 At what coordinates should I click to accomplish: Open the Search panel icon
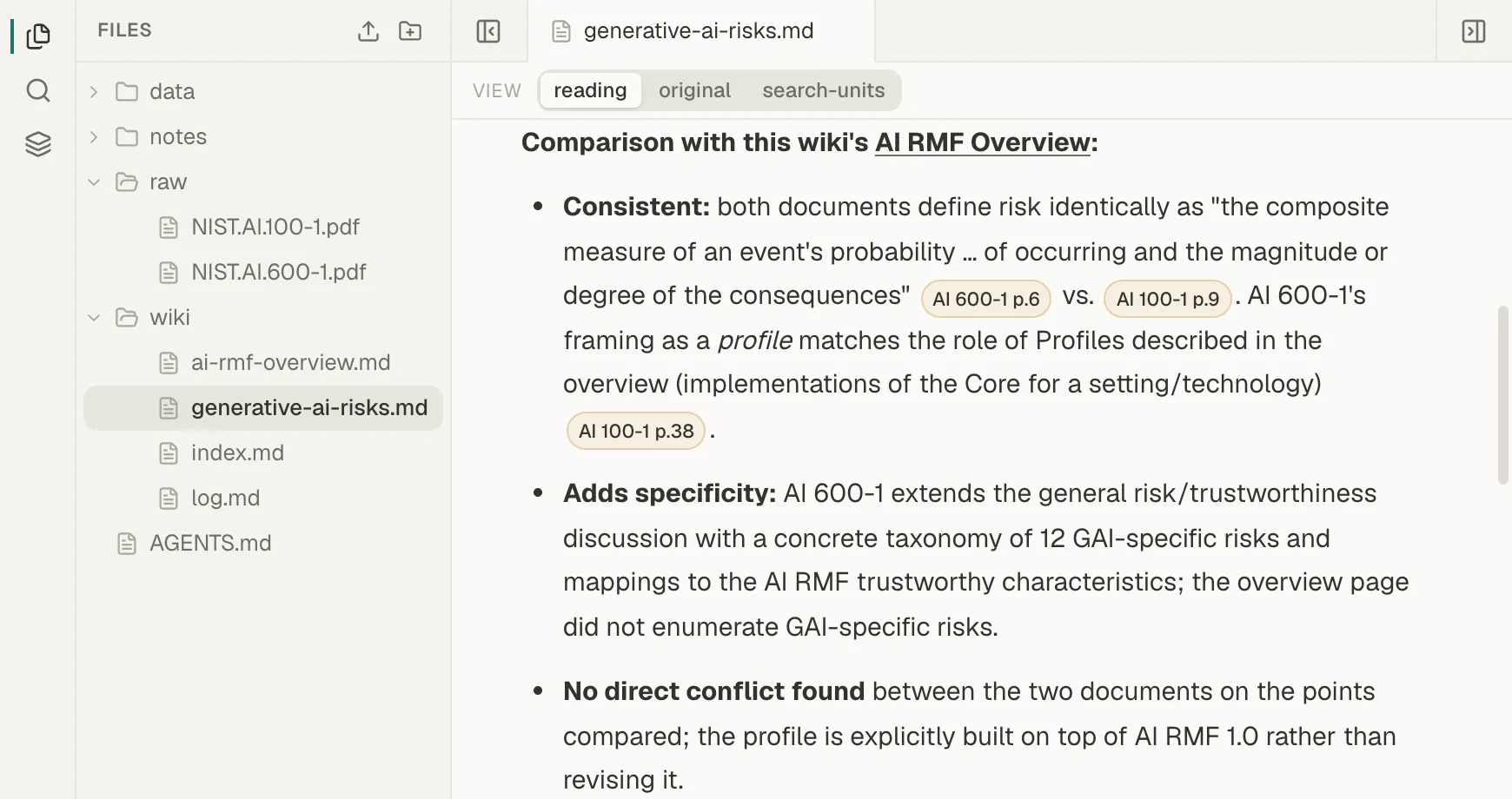38,90
